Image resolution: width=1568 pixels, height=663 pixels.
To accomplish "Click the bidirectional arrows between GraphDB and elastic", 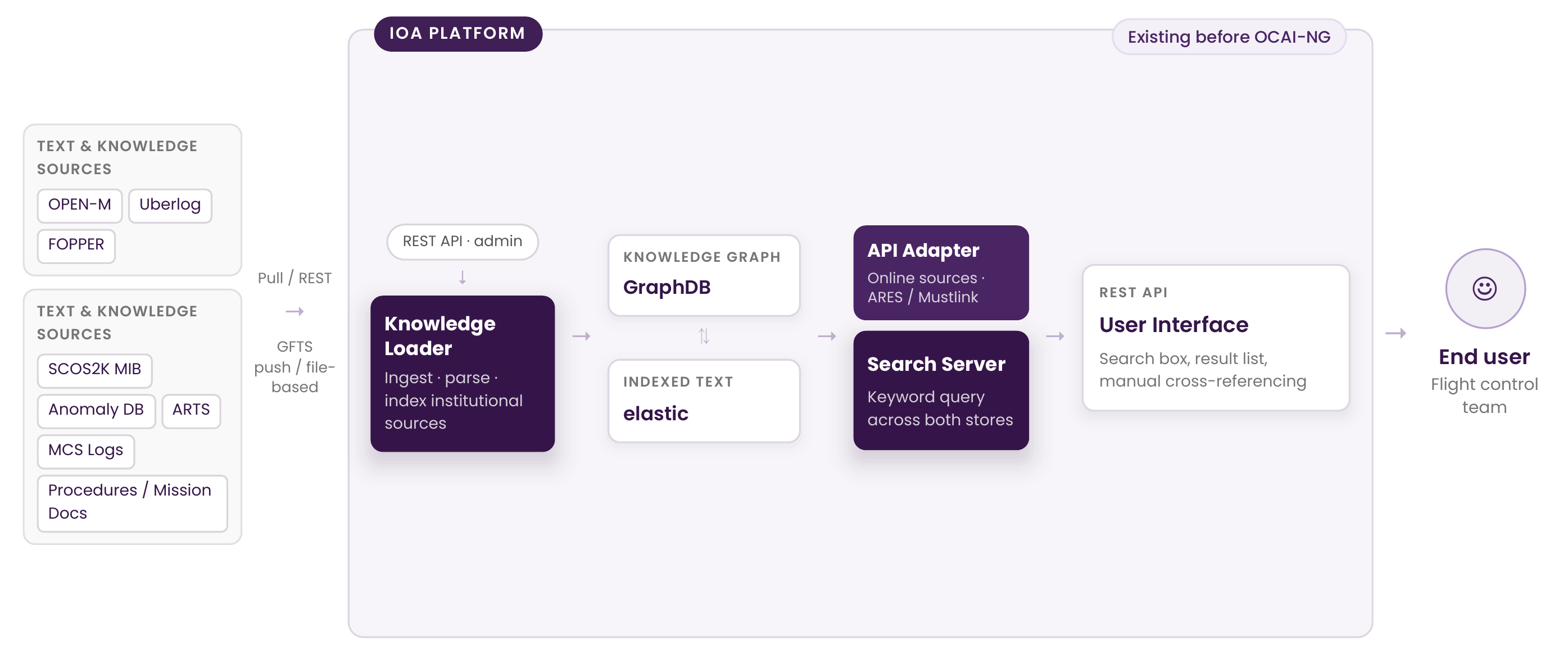I will coord(704,336).
